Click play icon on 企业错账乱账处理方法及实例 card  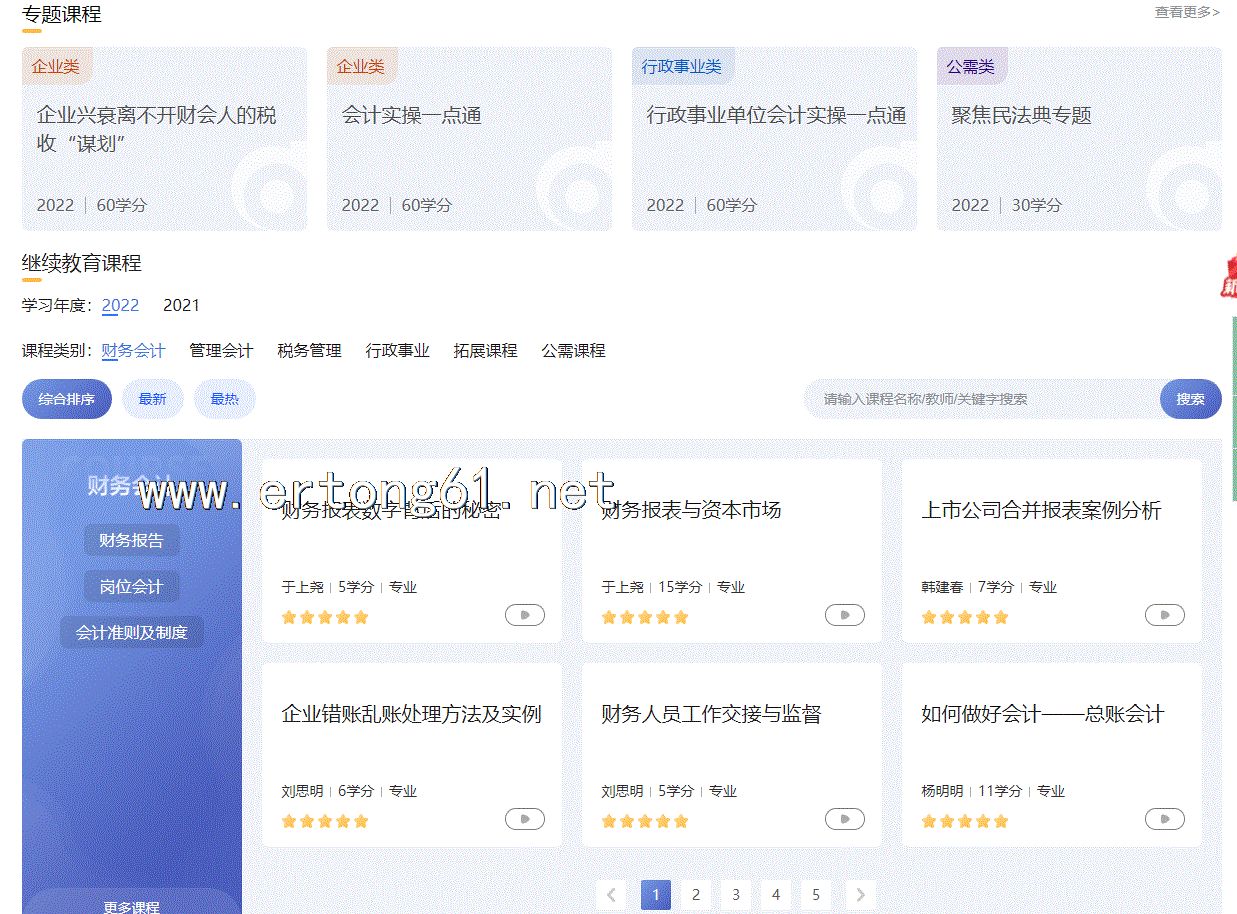[524, 819]
